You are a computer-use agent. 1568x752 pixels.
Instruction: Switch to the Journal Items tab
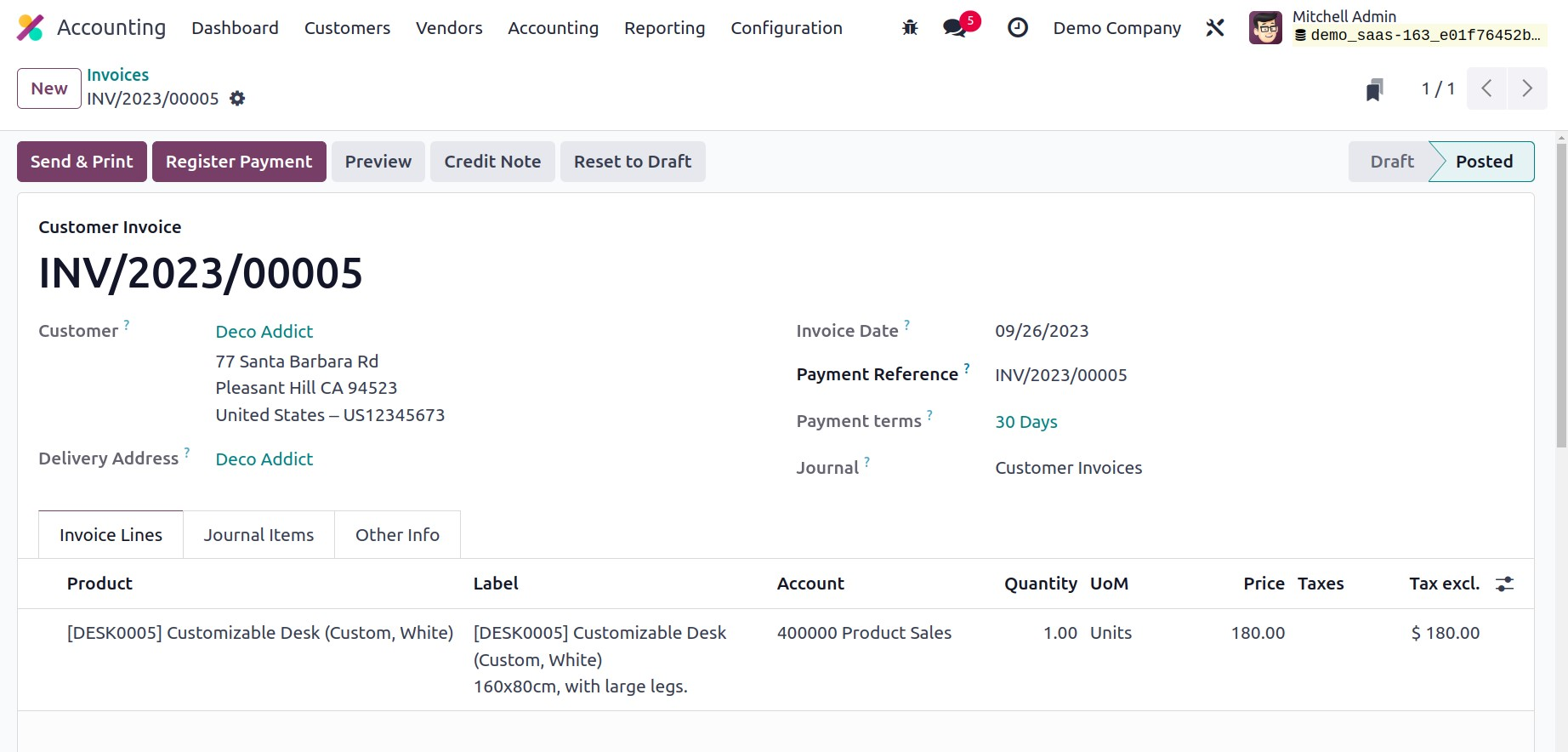(258, 535)
